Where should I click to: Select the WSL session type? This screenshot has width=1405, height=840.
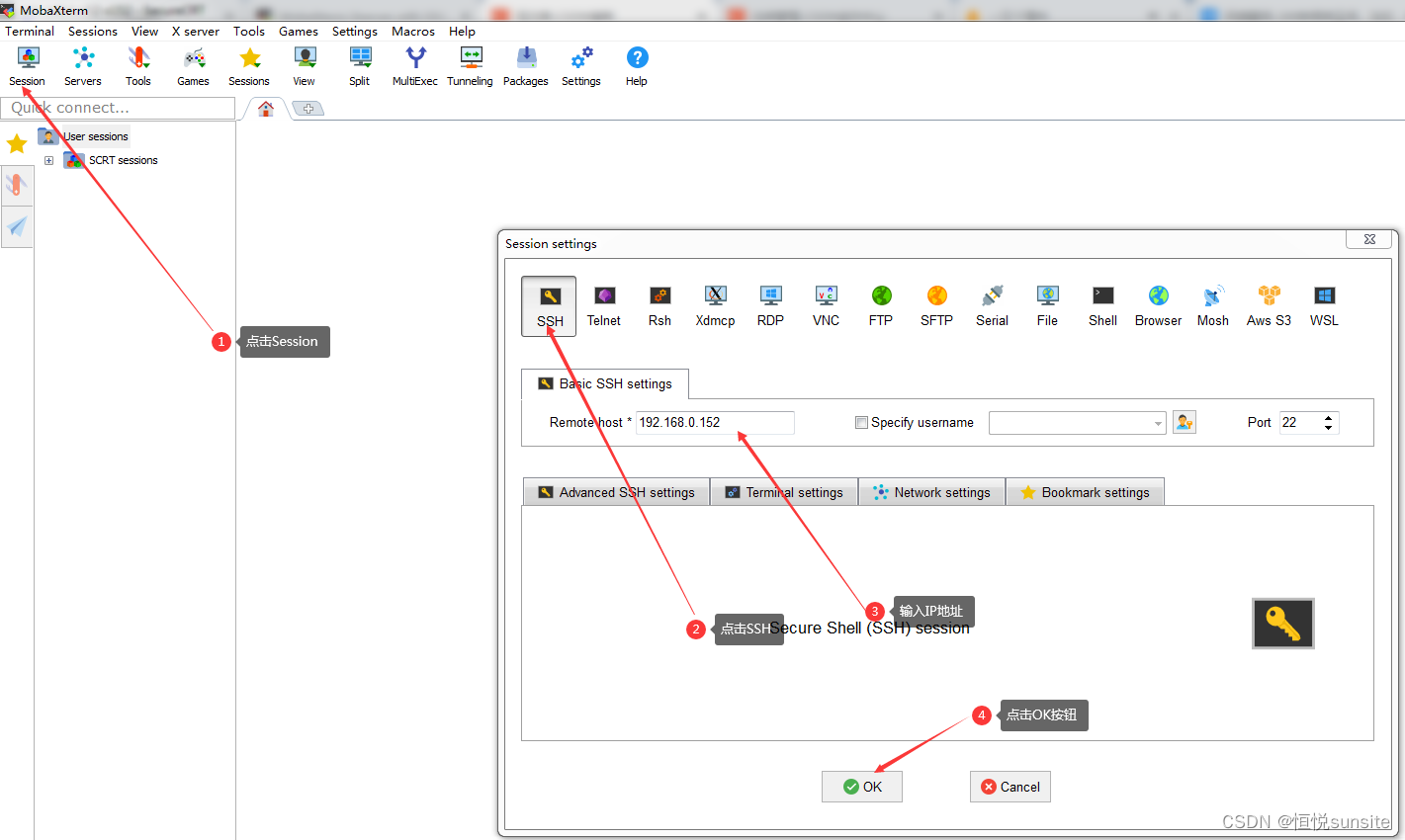[1324, 305]
